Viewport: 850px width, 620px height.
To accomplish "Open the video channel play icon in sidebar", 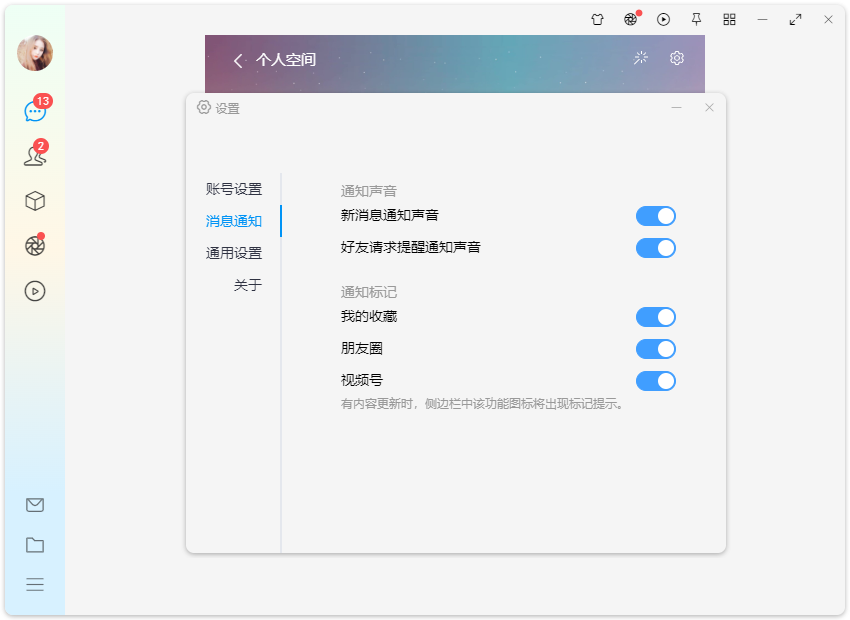I will click(x=35, y=291).
